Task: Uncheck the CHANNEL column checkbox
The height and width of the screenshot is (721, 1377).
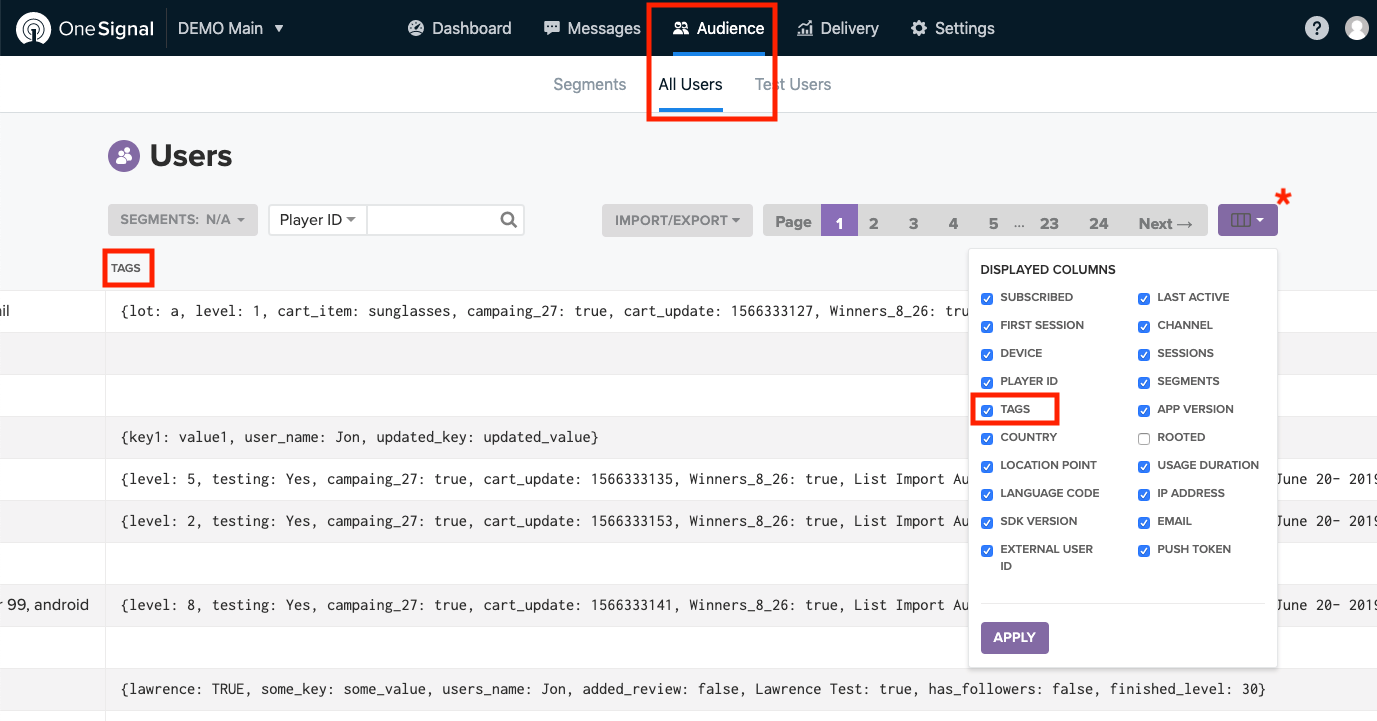Action: (x=1144, y=326)
